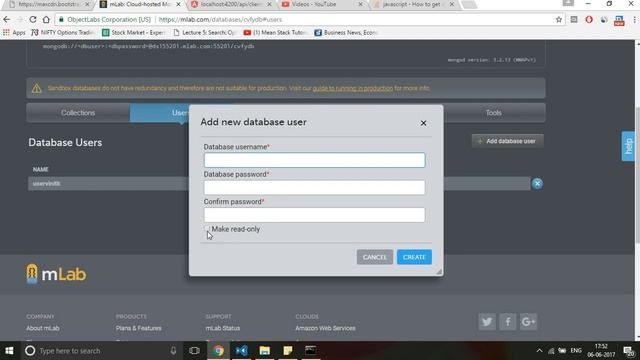This screenshot has height=360, width=640.
Task: Go back with browser back arrow
Action: tap(7, 19)
